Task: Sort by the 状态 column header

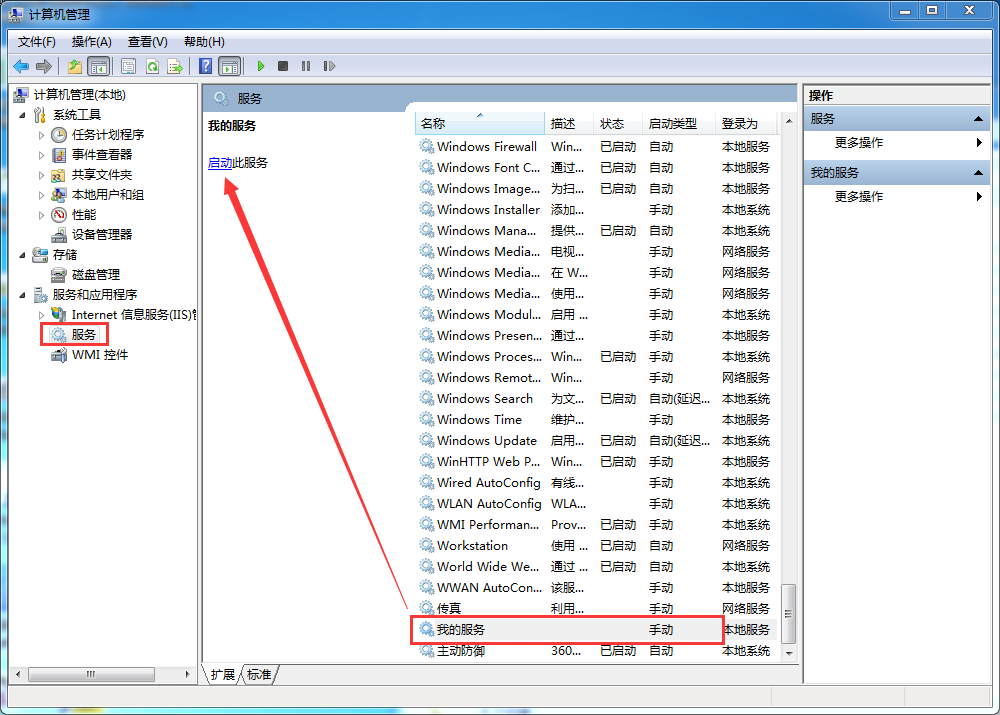Action: (619, 124)
